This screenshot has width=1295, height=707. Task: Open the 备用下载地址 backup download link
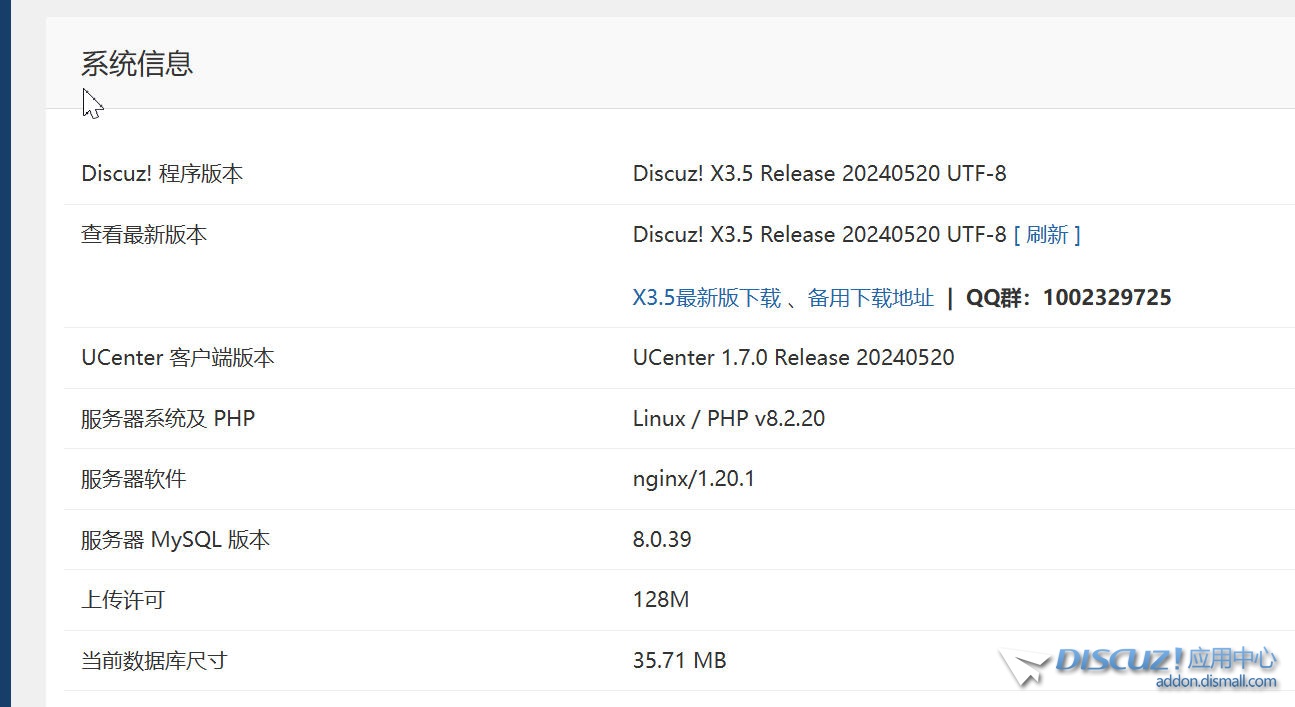point(870,298)
